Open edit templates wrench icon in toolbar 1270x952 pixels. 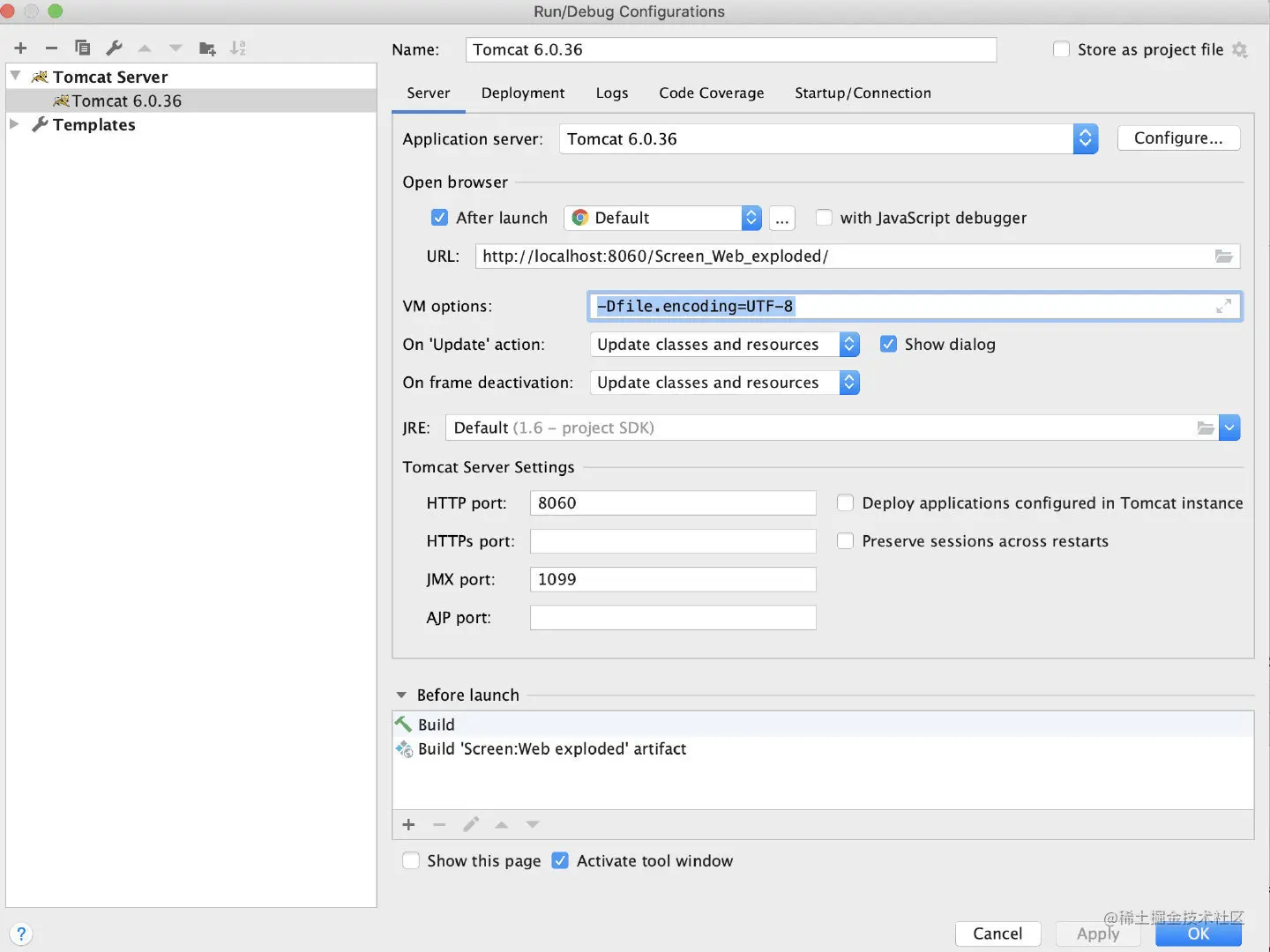[114, 48]
